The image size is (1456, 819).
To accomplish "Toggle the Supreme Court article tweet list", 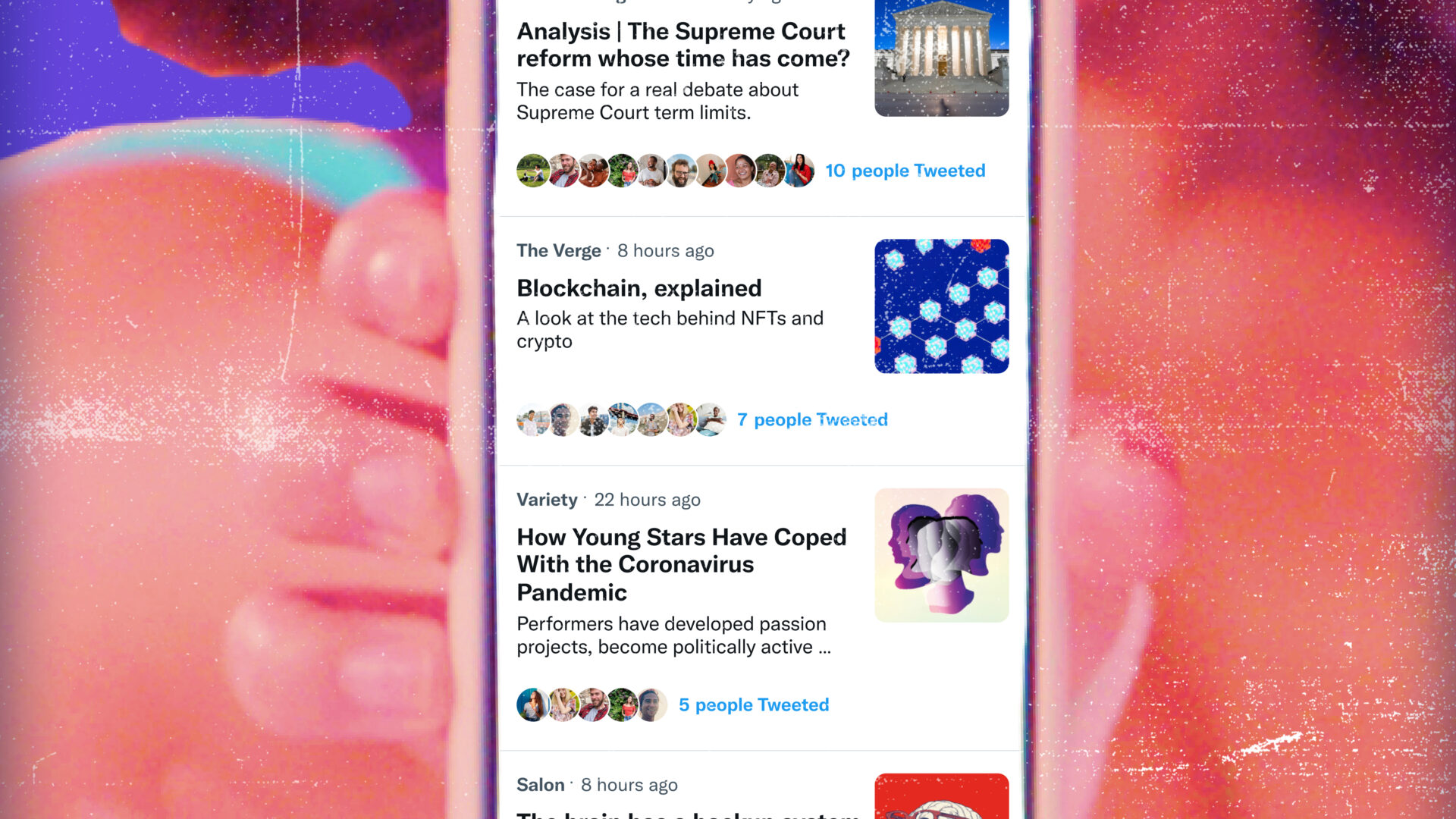I will (905, 168).
